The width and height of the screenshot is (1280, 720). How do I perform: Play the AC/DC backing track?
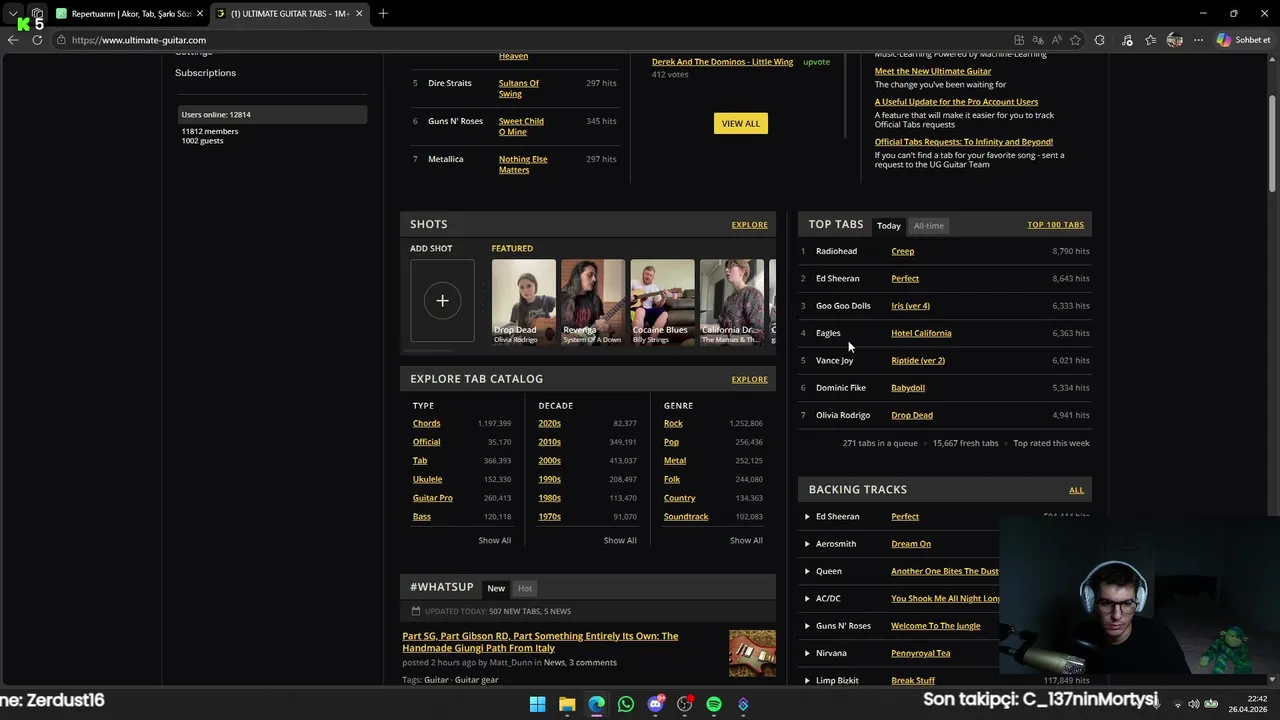(807, 598)
